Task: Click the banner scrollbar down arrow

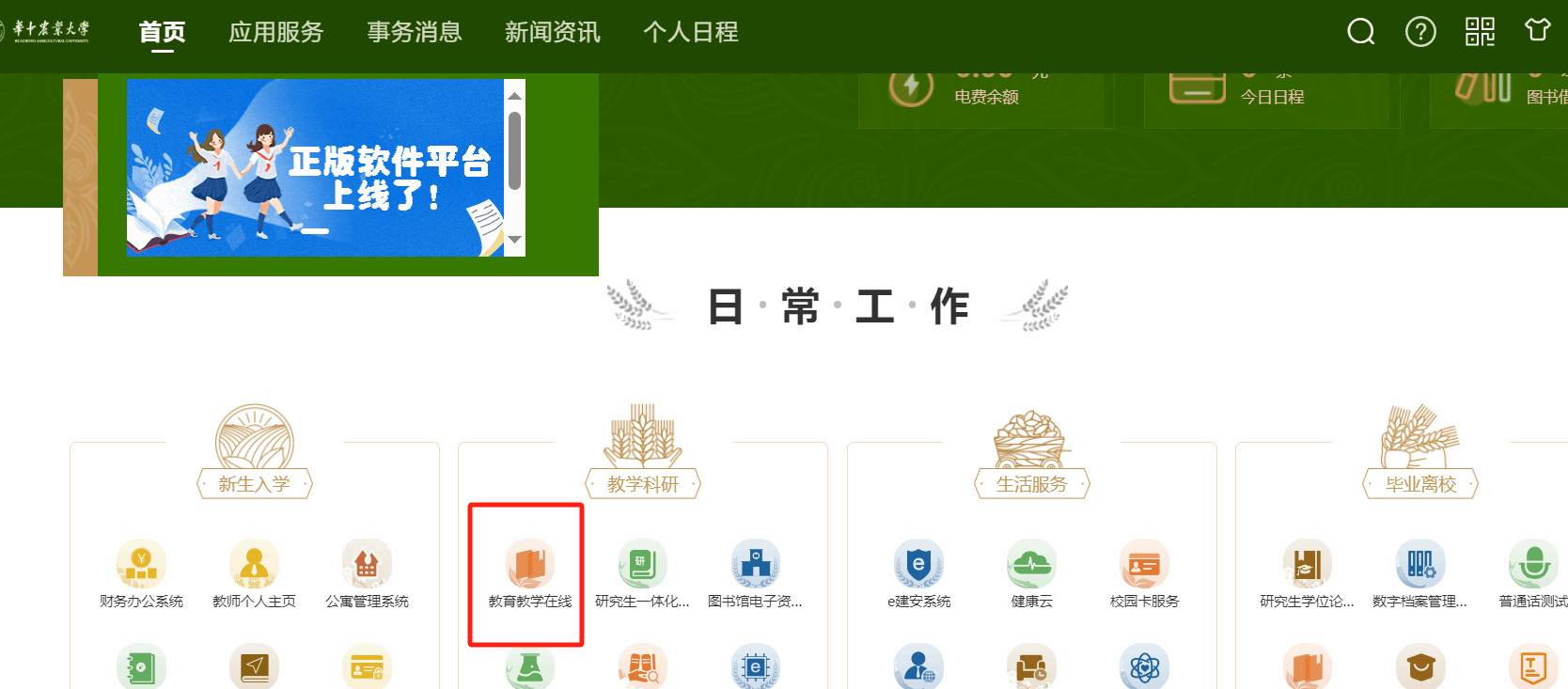Action: point(514,240)
